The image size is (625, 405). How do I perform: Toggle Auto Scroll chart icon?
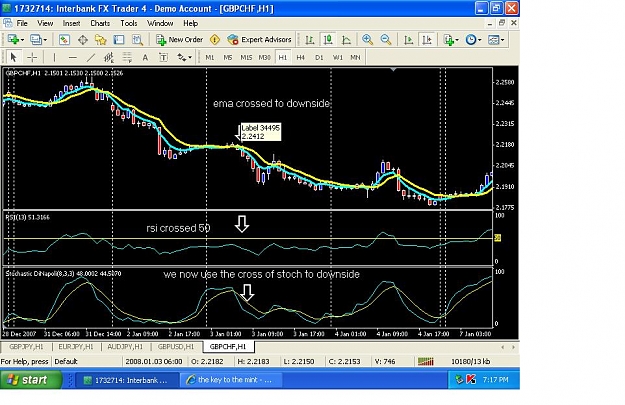[408, 39]
